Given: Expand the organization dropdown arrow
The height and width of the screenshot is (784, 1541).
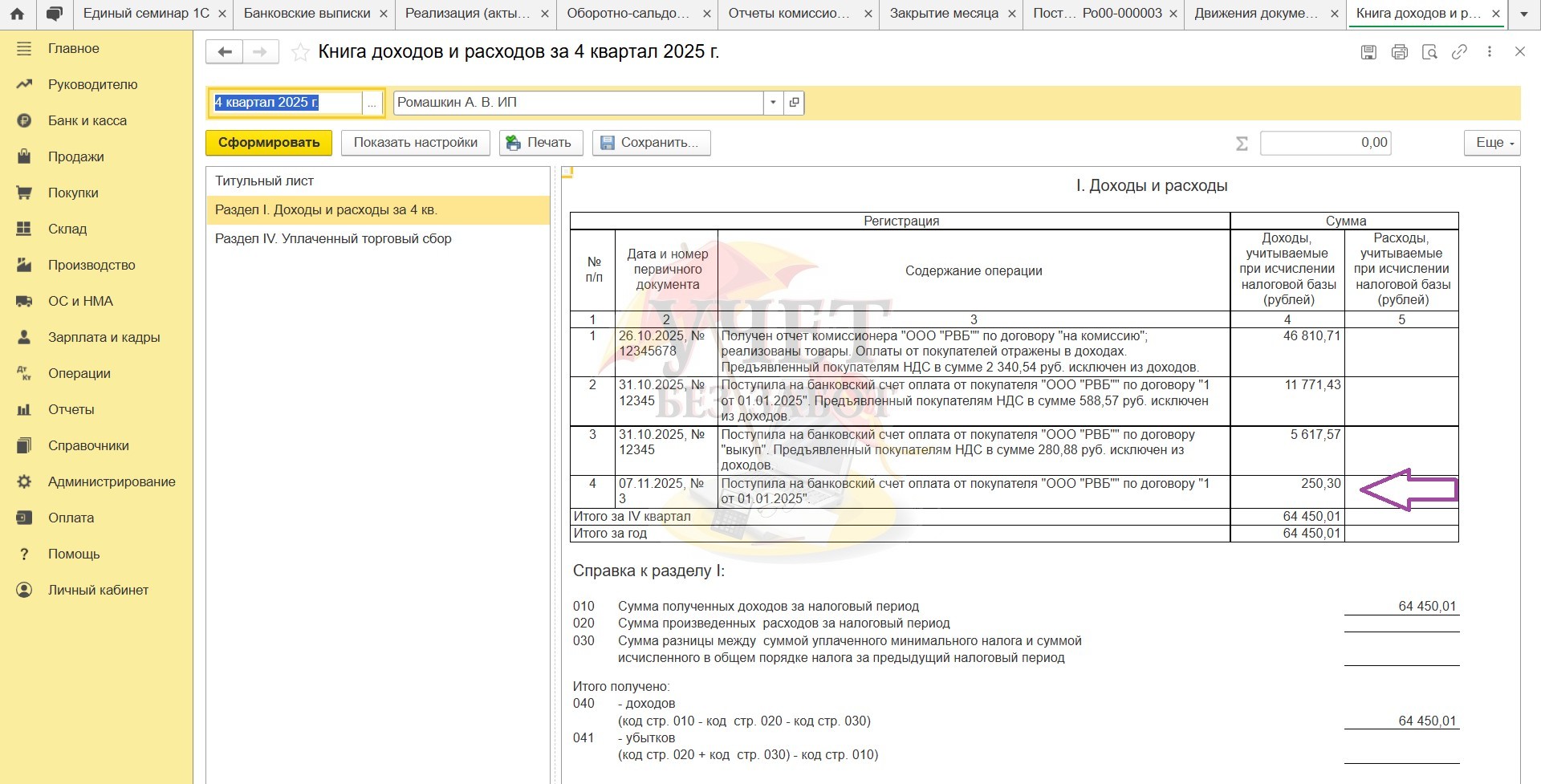Looking at the screenshot, I should (x=773, y=103).
